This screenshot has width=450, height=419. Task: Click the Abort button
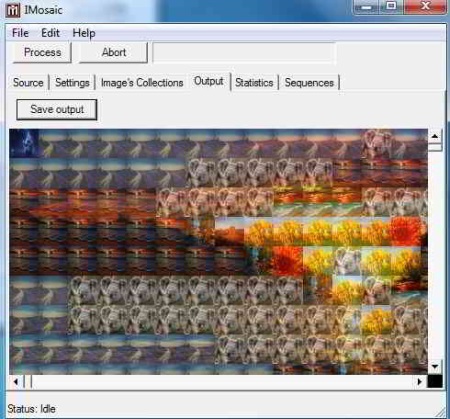click(x=114, y=52)
